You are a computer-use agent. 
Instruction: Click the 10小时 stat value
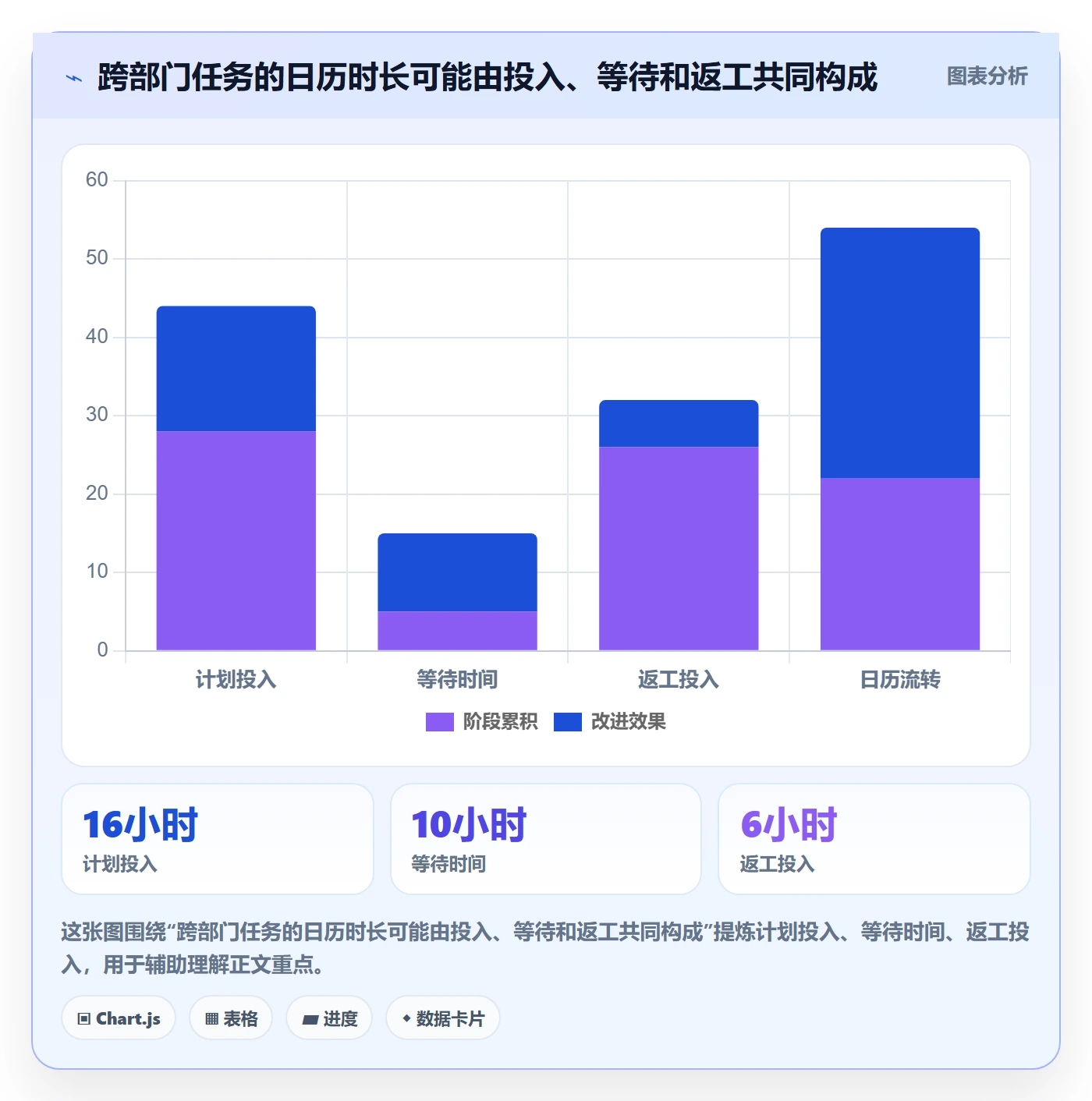coord(469,825)
